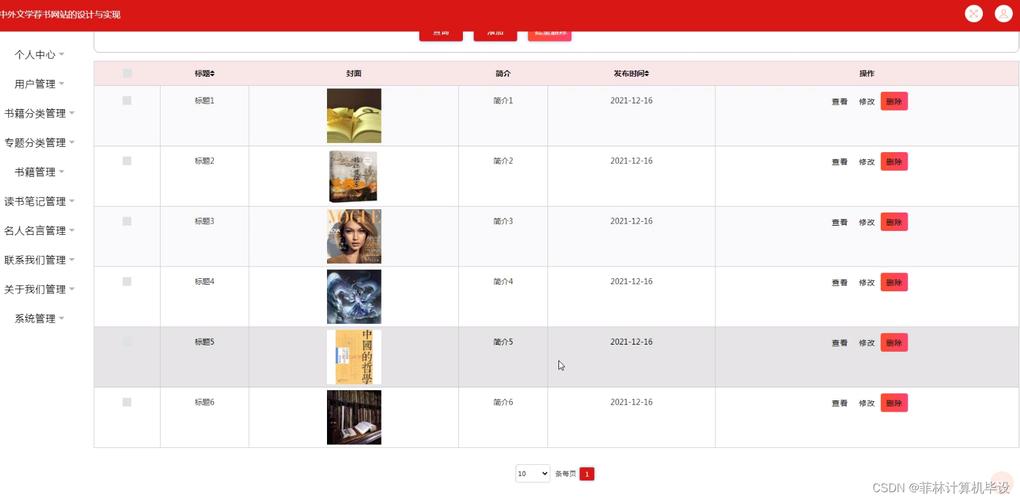The image size is (1020, 500).
Task: Click the book cover image in row 标题2
Action: (x=353, y=176)
